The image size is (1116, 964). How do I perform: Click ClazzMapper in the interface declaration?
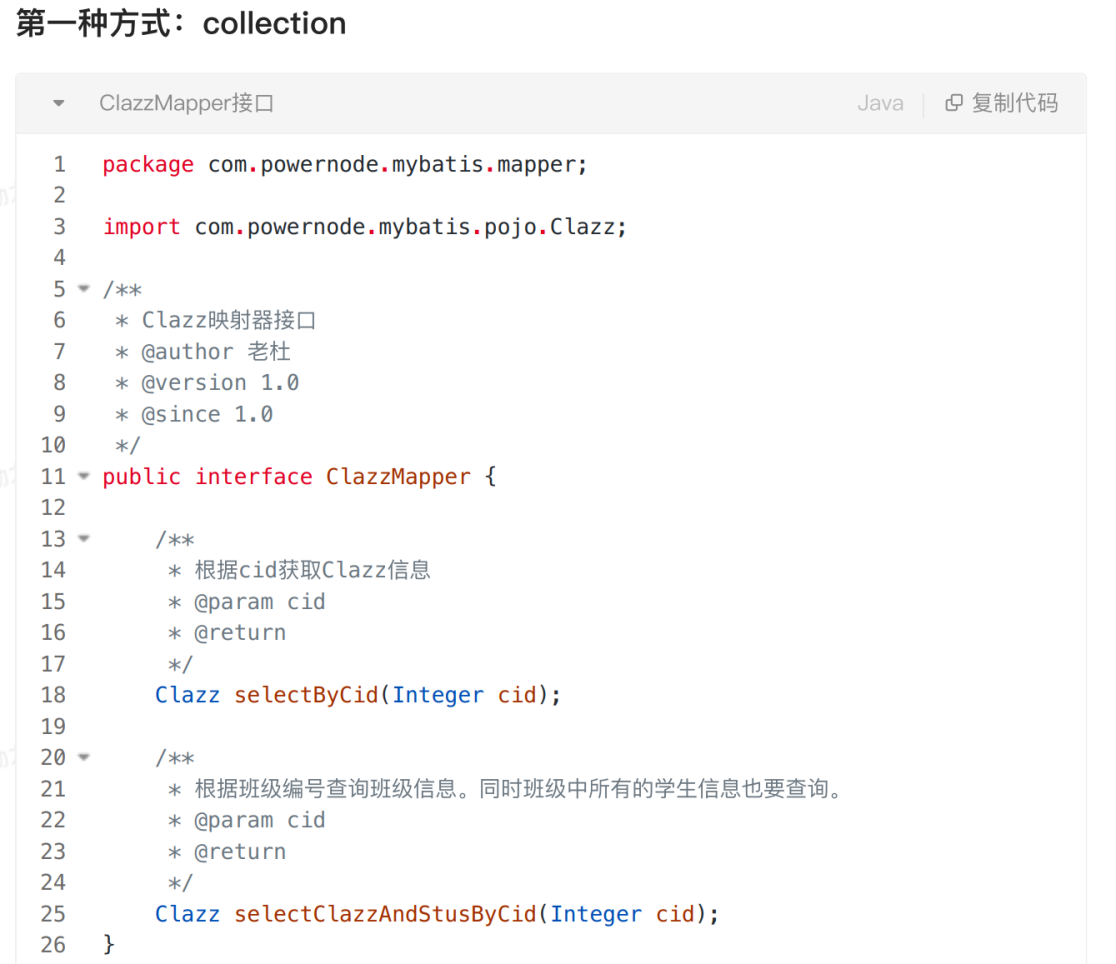[398, 477]
